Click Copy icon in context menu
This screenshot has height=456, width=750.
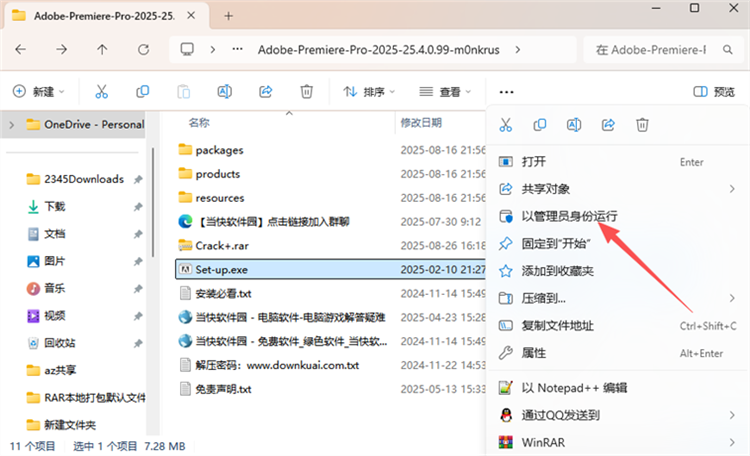540,125
